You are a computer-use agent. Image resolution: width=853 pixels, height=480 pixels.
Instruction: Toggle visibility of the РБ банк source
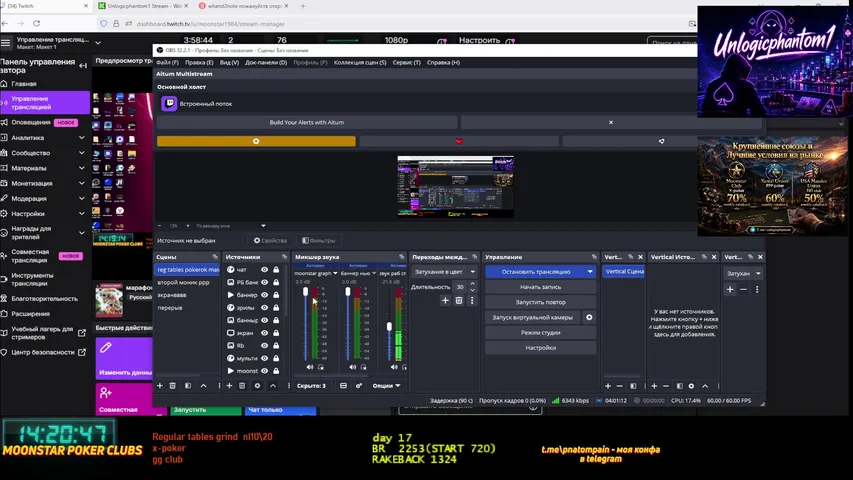(x=264, y=282)
